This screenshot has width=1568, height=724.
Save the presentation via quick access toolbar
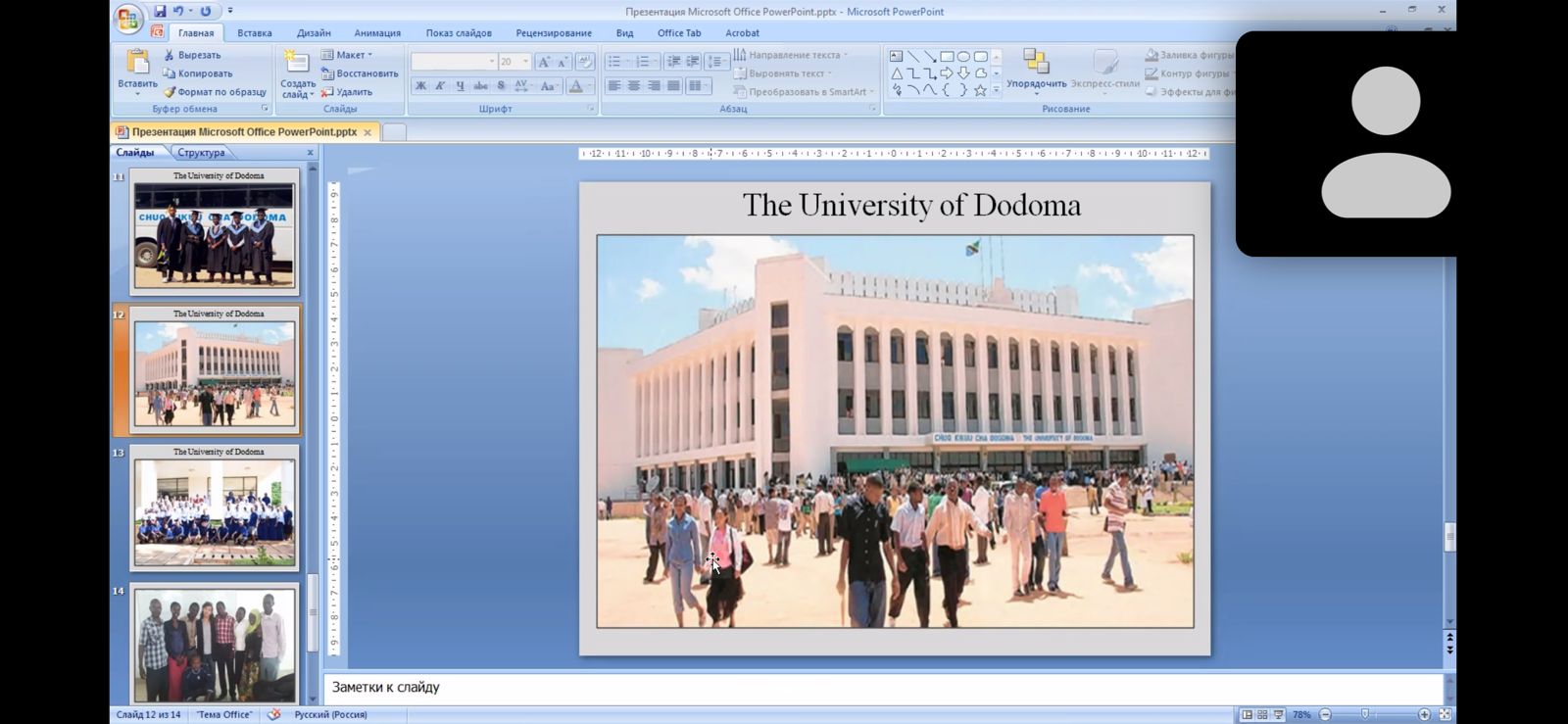pyautogui.click(x=160, y=11)
